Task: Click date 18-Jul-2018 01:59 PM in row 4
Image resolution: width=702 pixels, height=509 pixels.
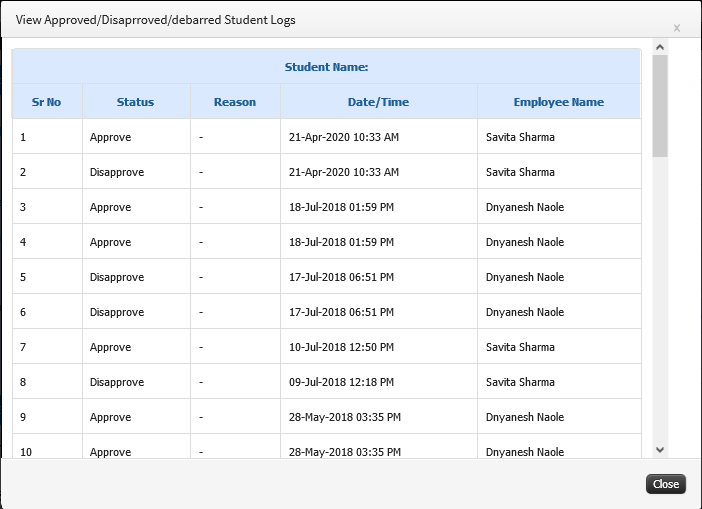Action: point(341,242)
